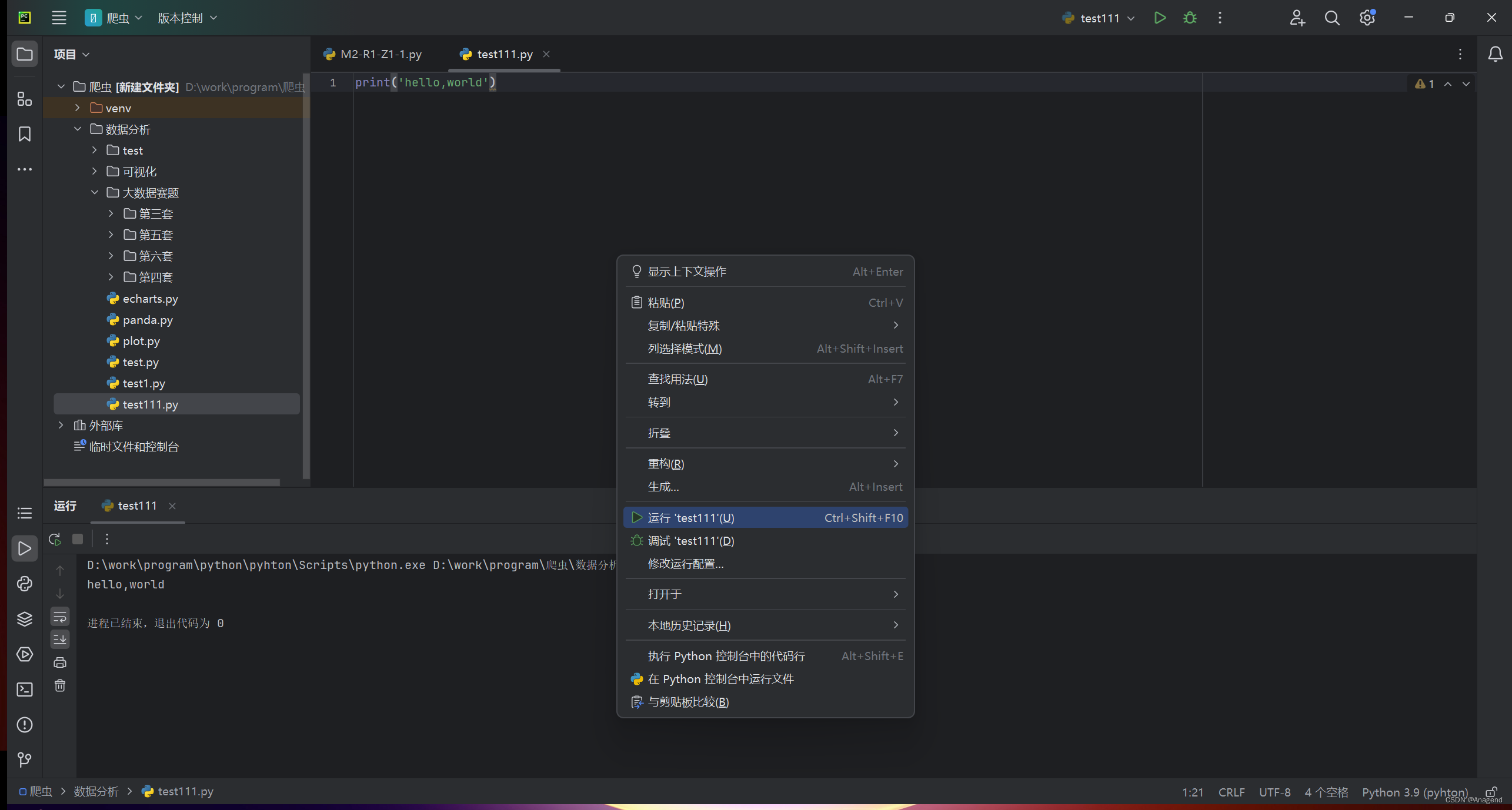Expand the 第三套 folder in the project tree
1512x810 pixels.
pyautogui.click(x=111, y=213)
